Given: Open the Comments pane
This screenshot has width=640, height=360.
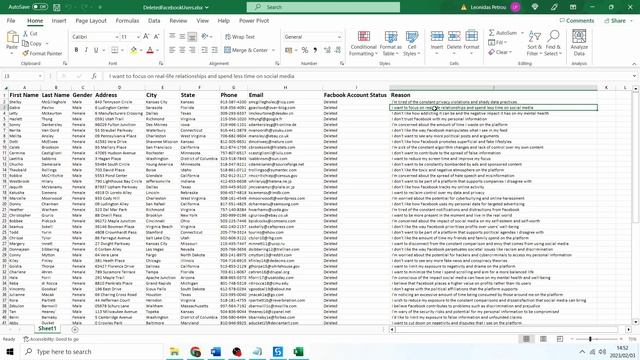Looking at the screenshot, I should coord(577,20).
